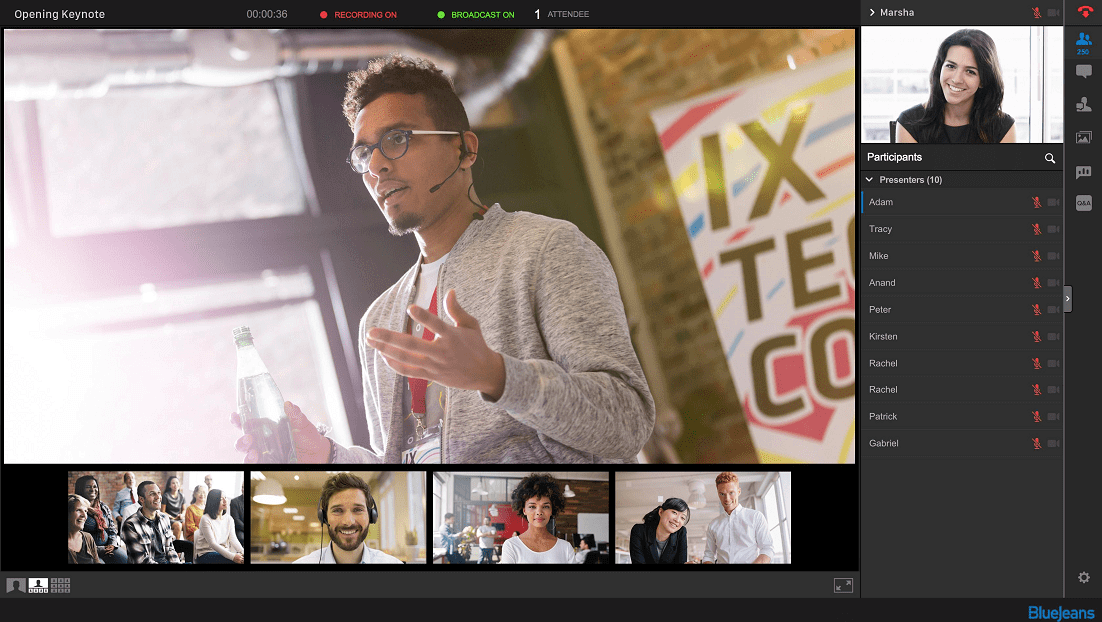Collapse the right side panel arrow
Screen dimensions: 1102x622
point(1068,298)
